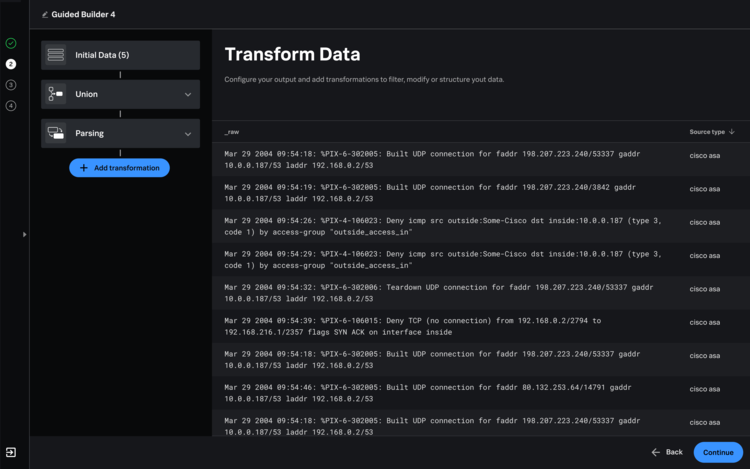Select the Teardown UDP connection log row
This screenshot has height=469, width=750.
[481, 293]
